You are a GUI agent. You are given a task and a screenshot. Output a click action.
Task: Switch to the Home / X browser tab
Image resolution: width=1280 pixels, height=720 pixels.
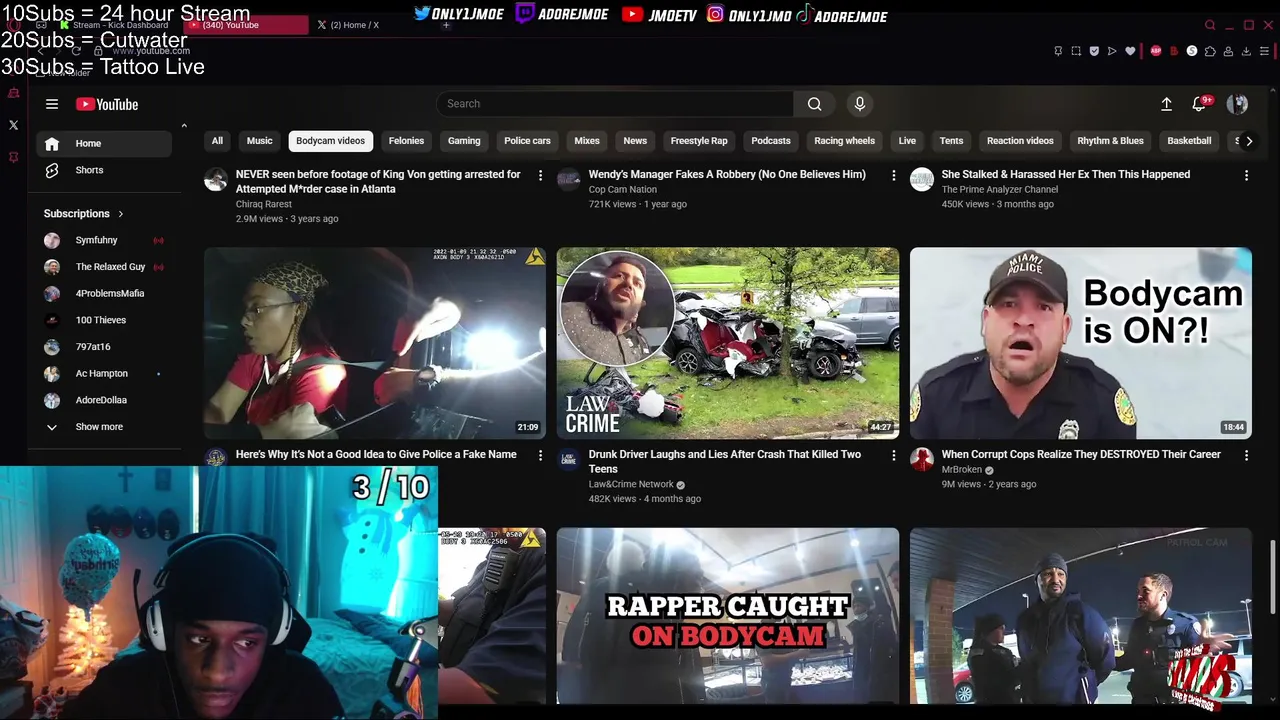355,25
